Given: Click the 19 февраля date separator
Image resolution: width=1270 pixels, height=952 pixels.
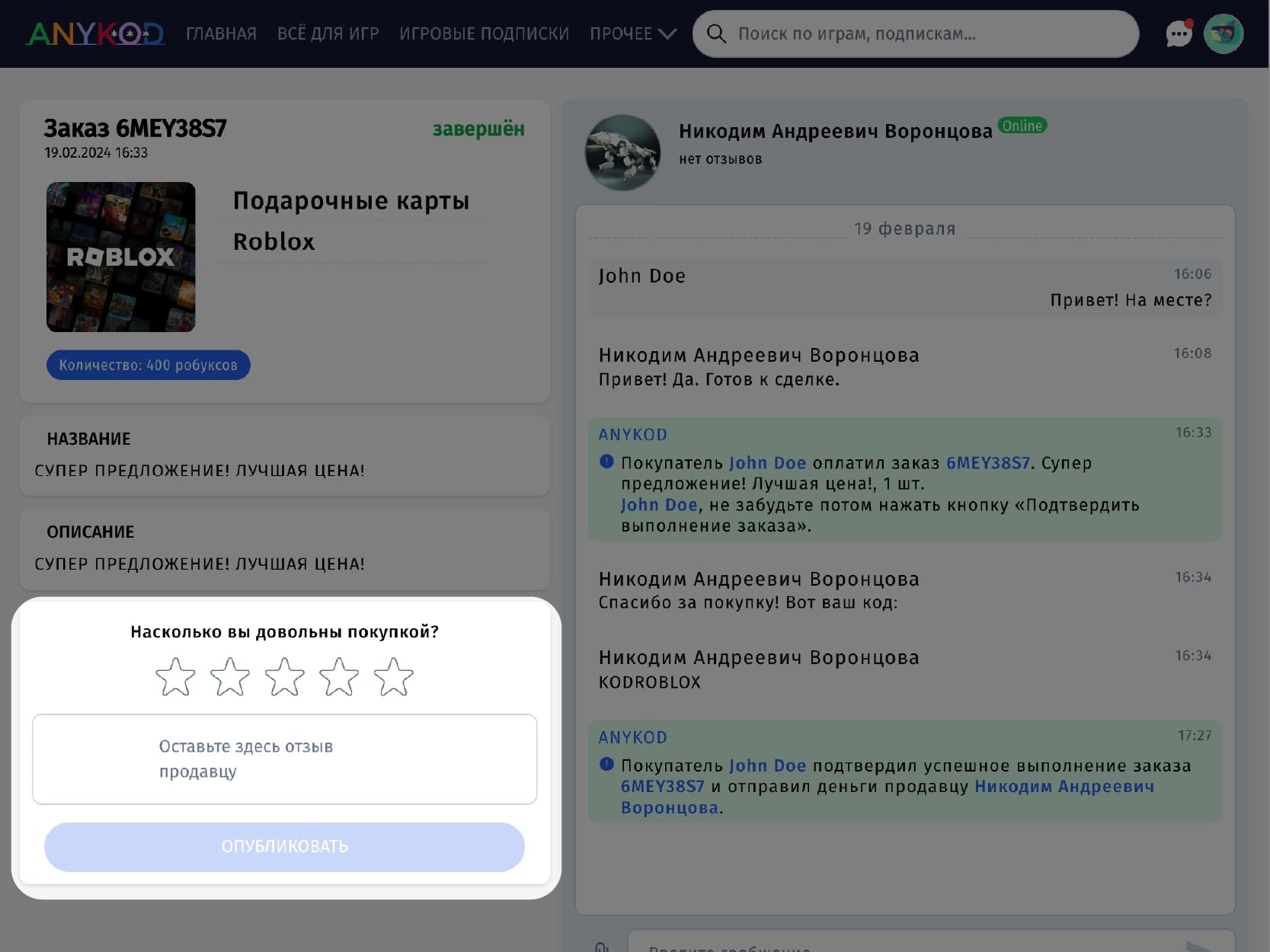Looking at the screenshot, I should (x=904, y=228).
